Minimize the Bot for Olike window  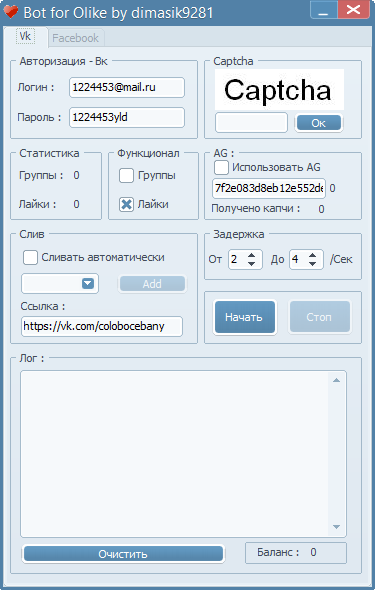(323, 10)
